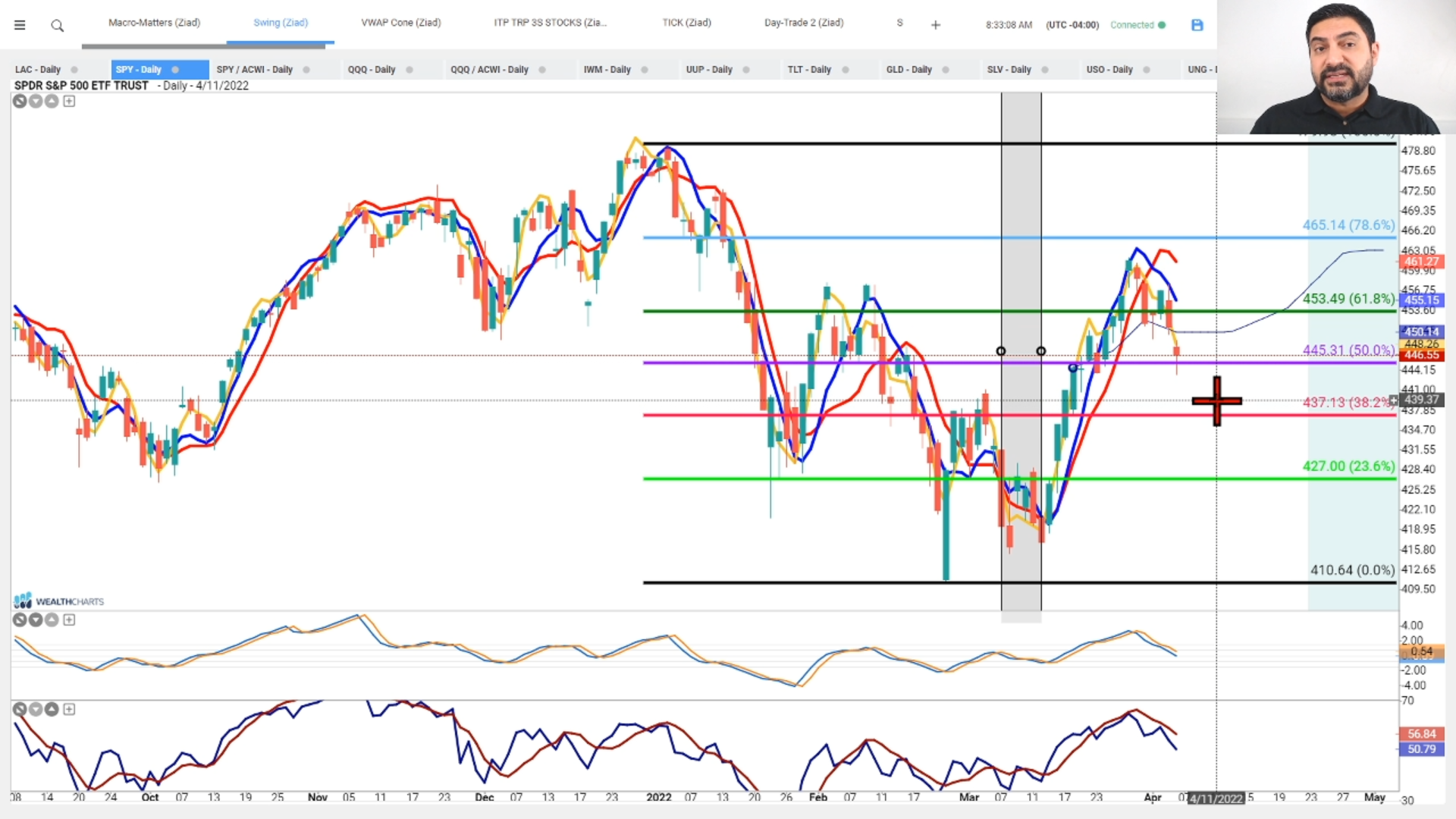Click the dot on GLD - Daily tab
This screenshot has width=1456, height=819.
(946, 70)
